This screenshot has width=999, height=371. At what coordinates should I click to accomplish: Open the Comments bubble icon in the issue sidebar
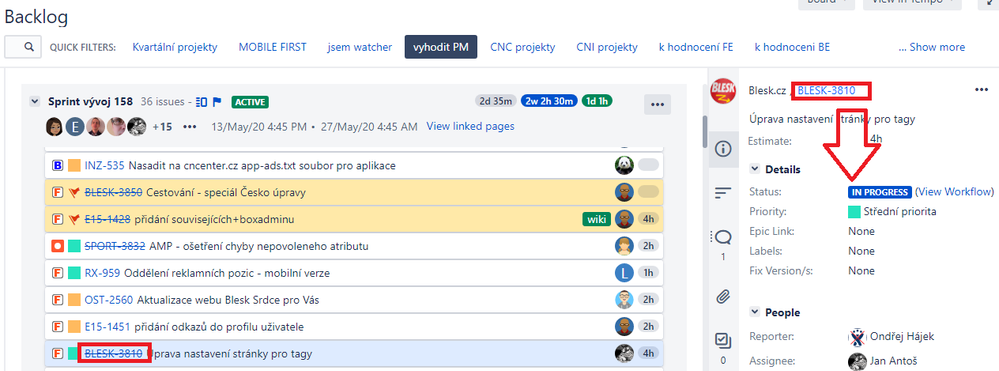pyautogui.click(x=723, y=237)
